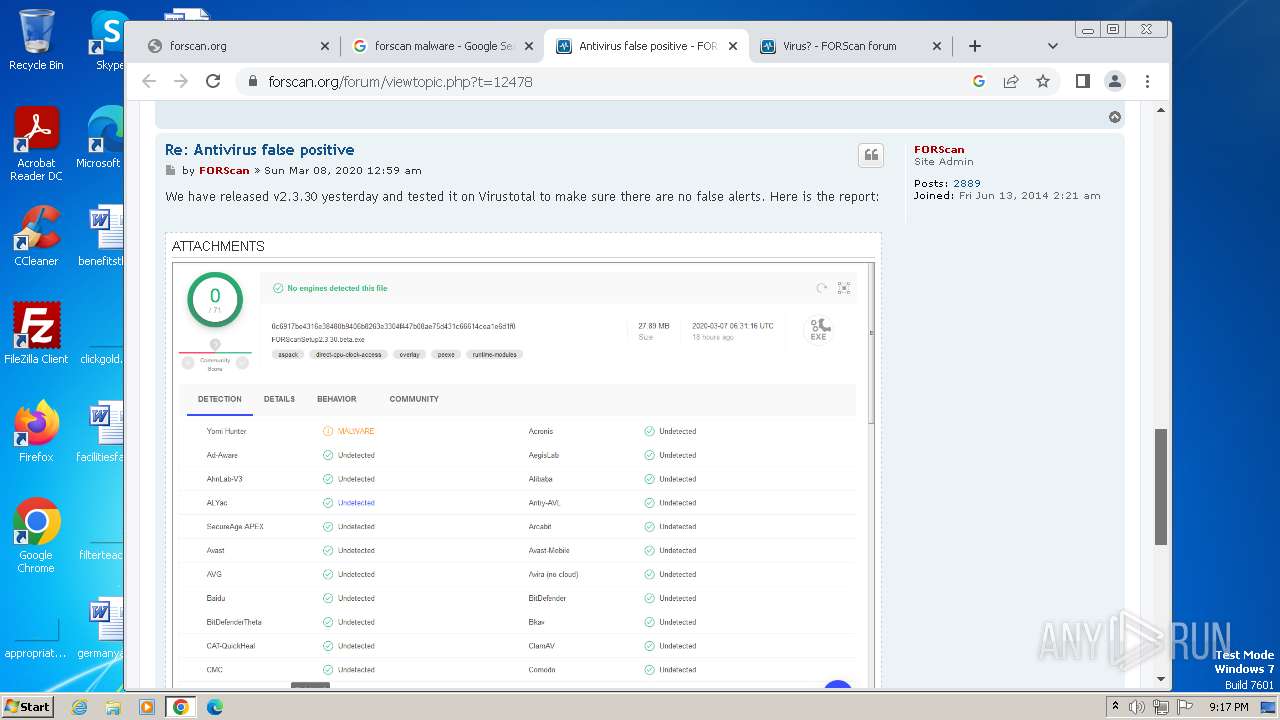
Task: Open a new Chrome tab
Action: (x=975, y=46)
